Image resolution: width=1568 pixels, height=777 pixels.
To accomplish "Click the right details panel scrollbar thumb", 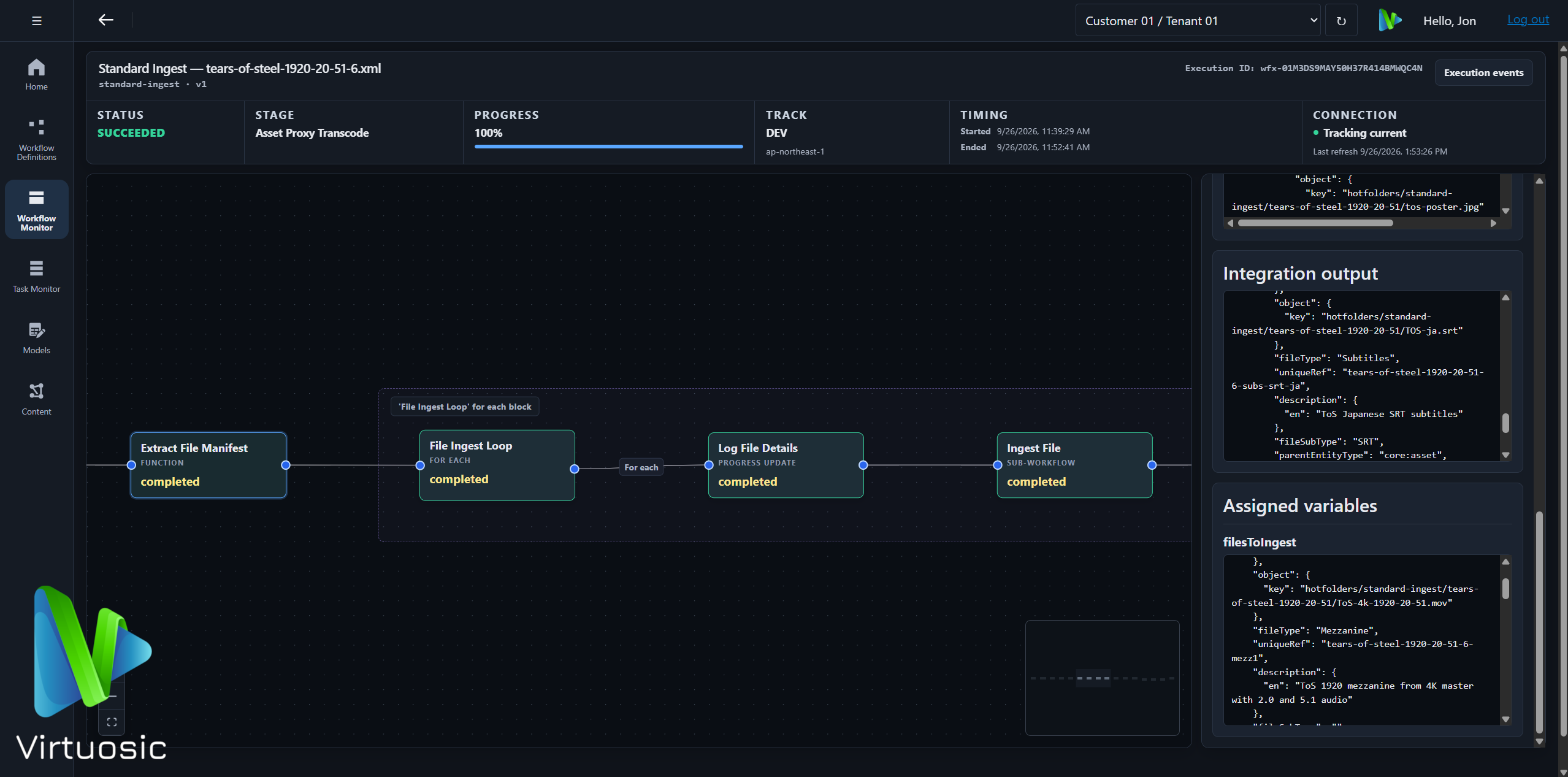I will [x=1539, y=622].
